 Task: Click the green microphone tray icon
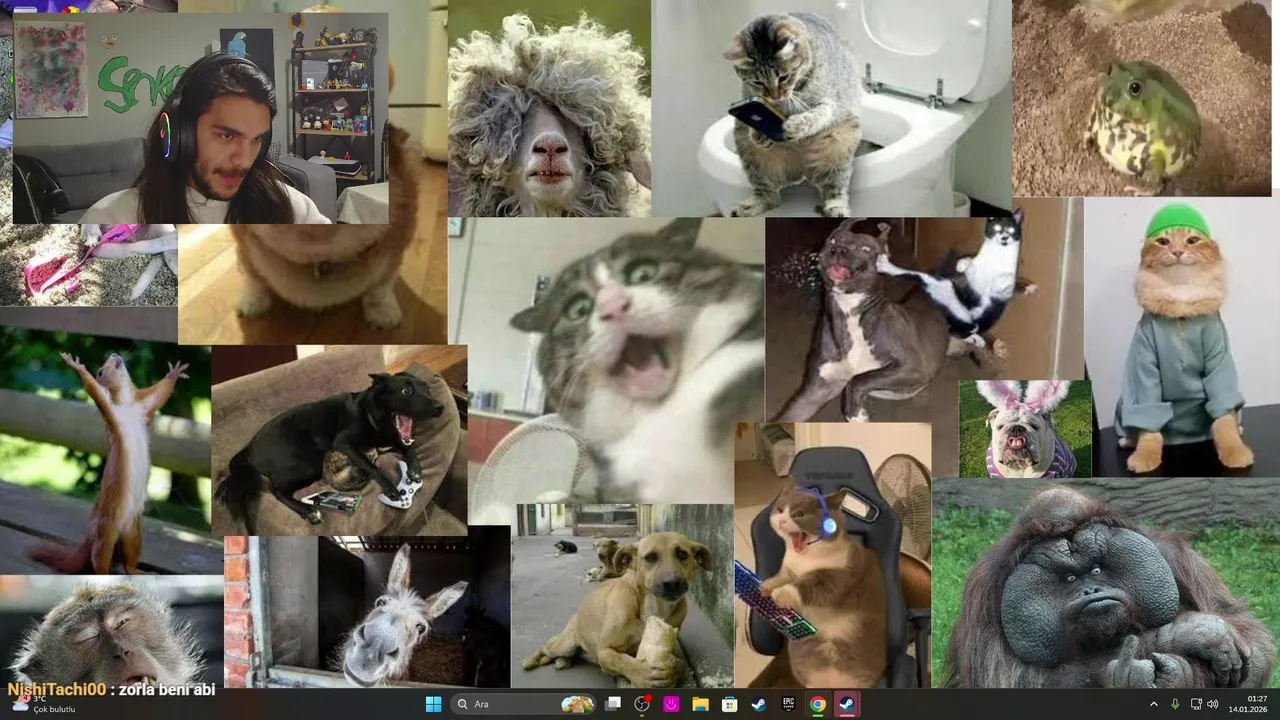click(1175, 704)
